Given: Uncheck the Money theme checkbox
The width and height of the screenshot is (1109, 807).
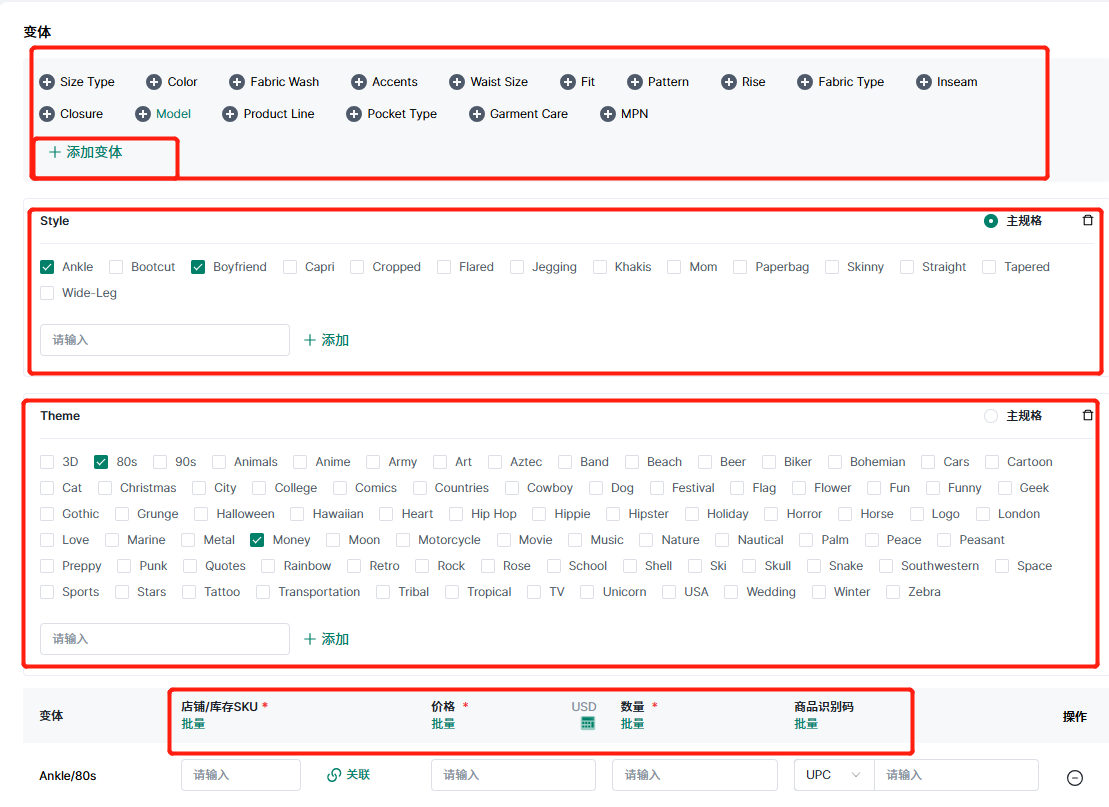Looking at the screenshot, I should click(x=258, y=540).
